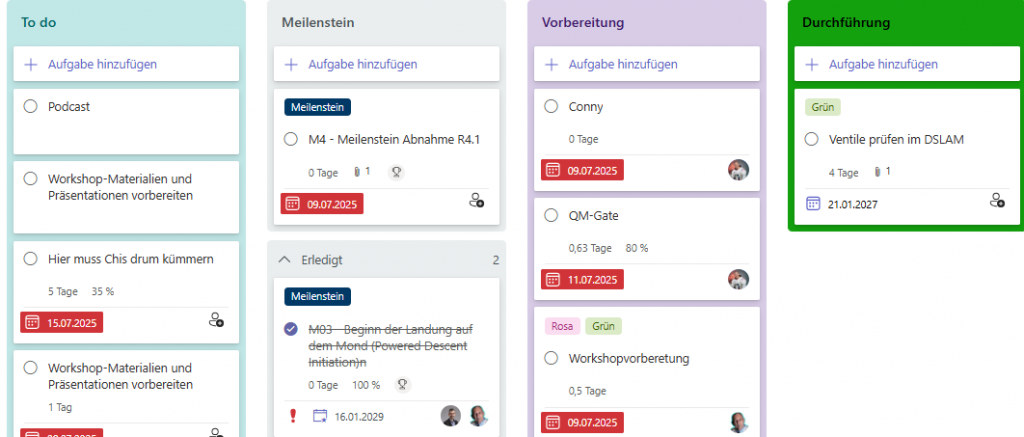Open the 15.07.2025 due date picker
The width and height of the screenshot is (1024, 437).
pos(62,322)
